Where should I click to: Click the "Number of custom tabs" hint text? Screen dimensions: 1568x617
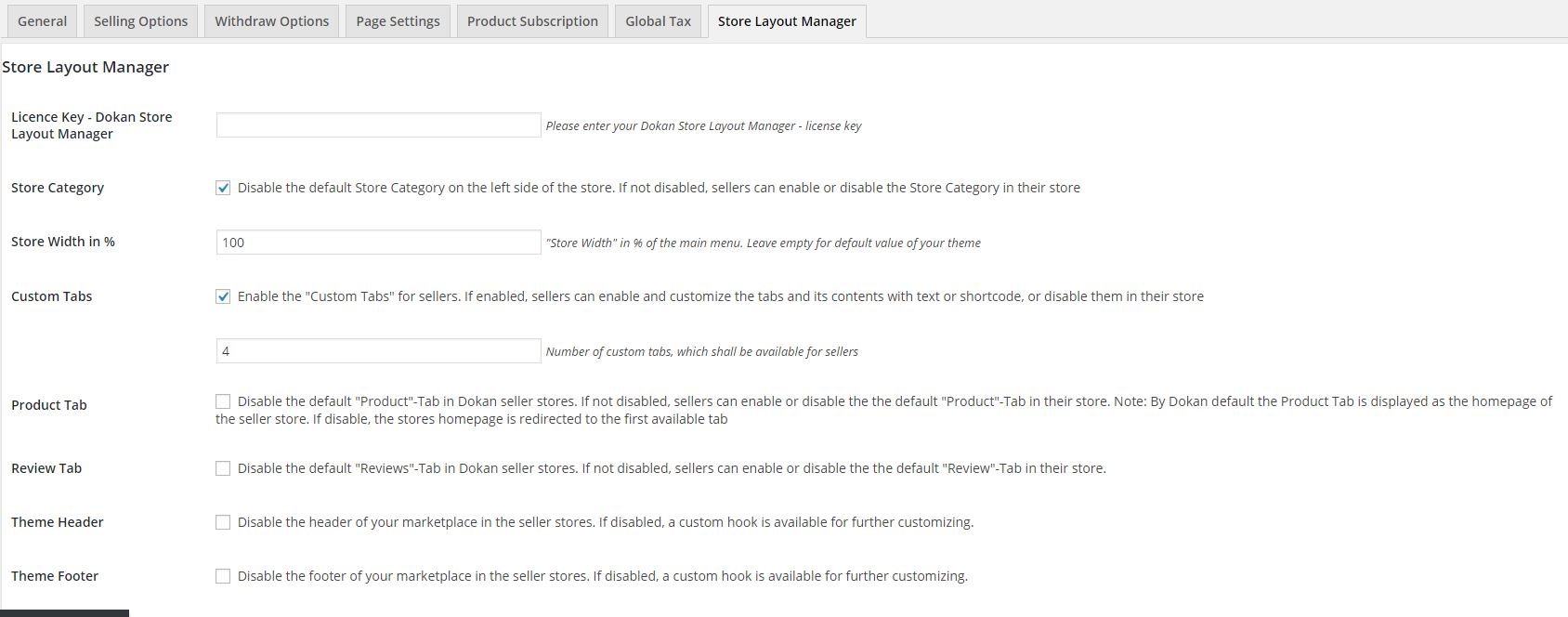click(702, 352)
